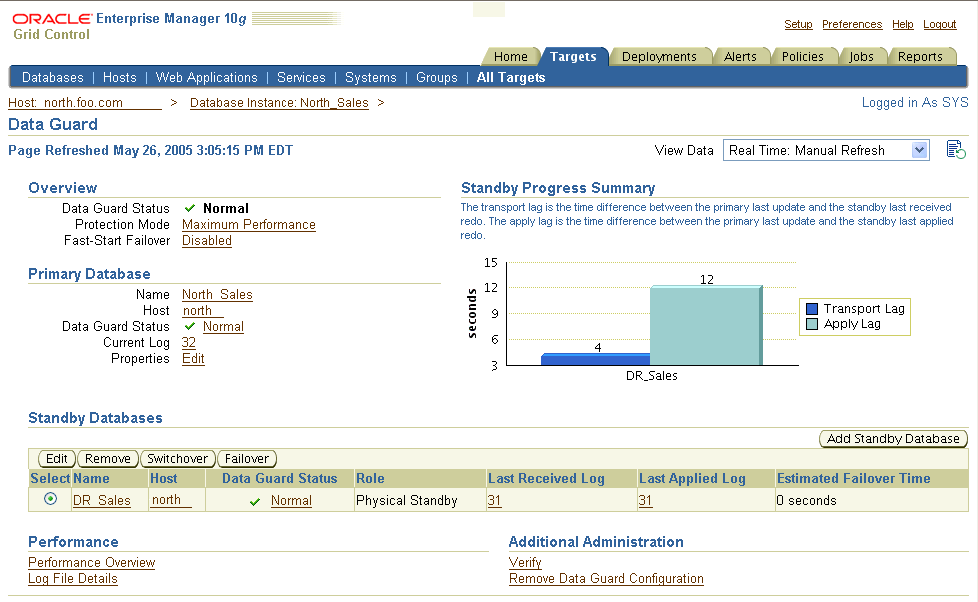Viewport: 978px width, 602px height.
Task: Click the Oracle Enterprise Manager logo
Action: point(129,19)
